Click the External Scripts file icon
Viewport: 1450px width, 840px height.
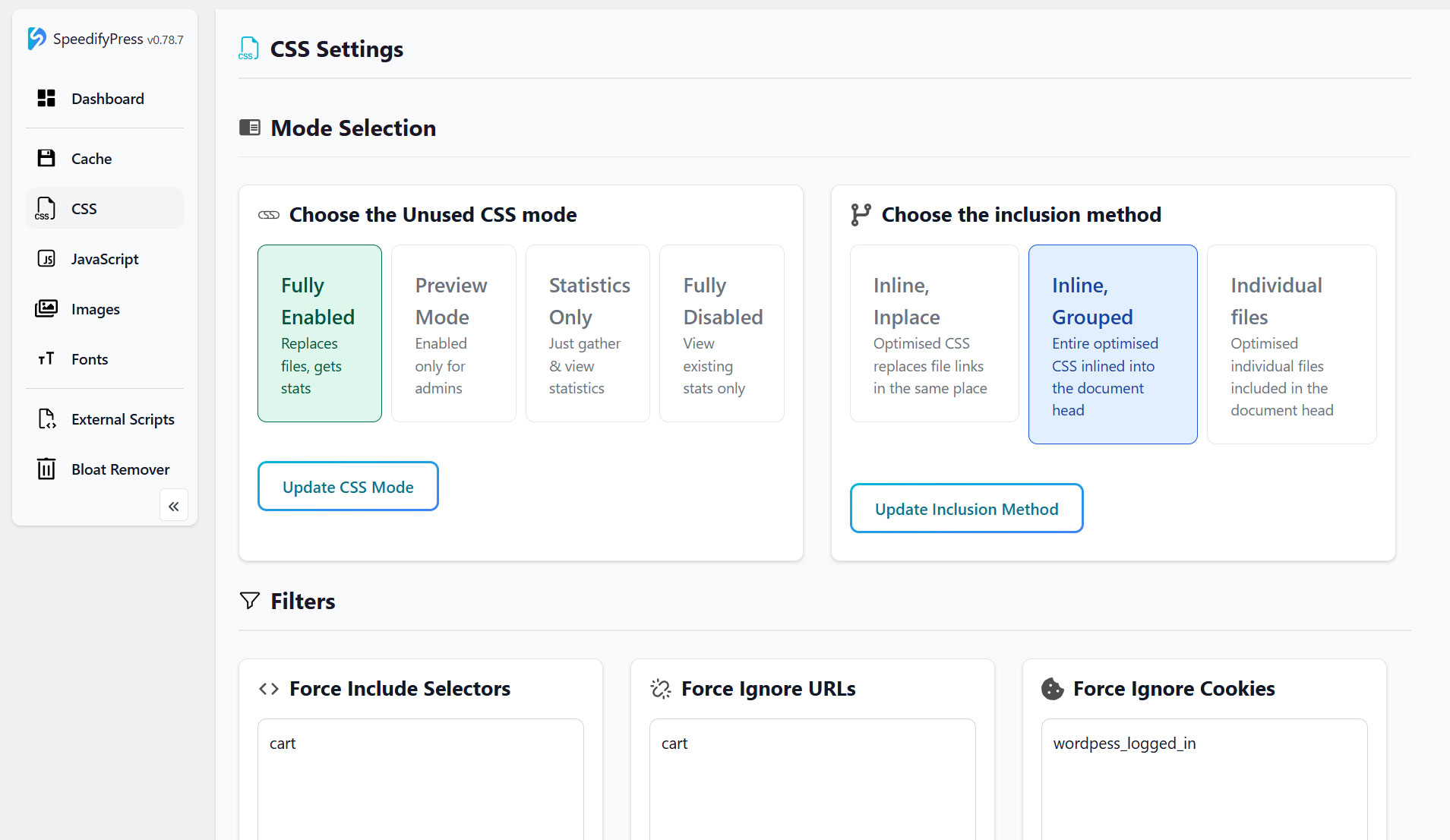pos(47,418)
